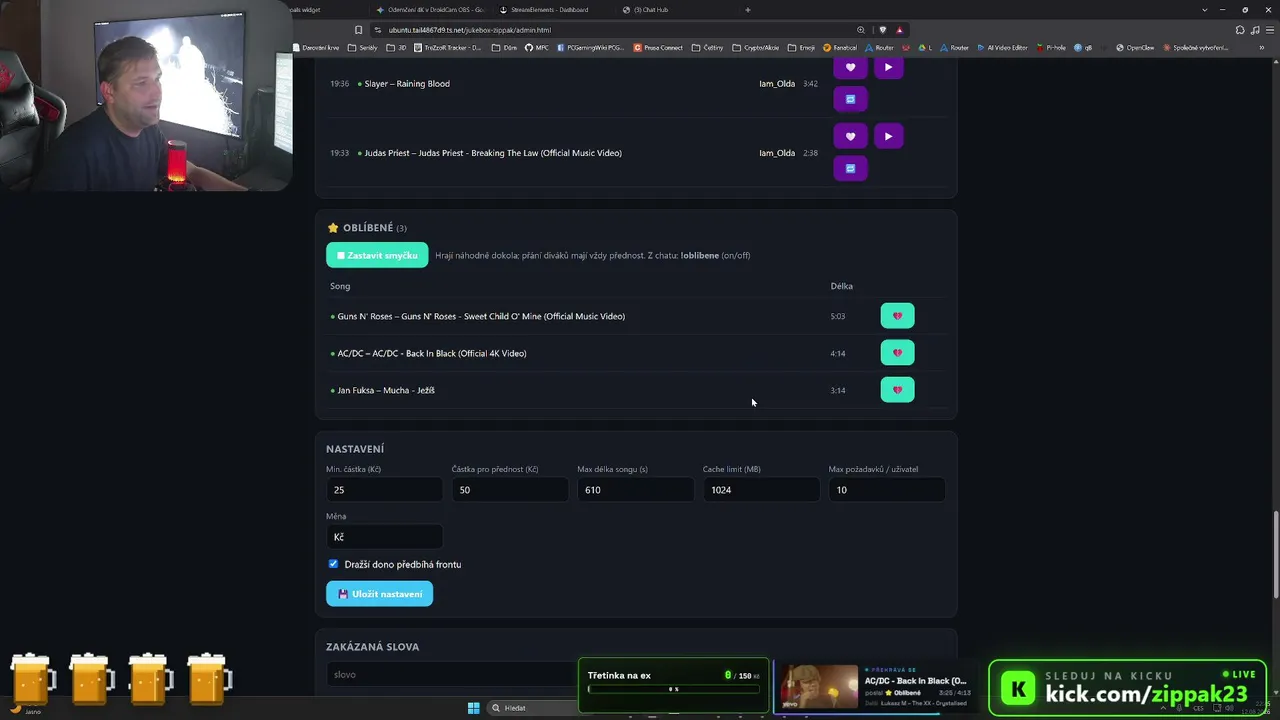Click the Guns N' Roses Sweet Child song title
Viewport: 1280px width, 720px height.
coord(481,316)
